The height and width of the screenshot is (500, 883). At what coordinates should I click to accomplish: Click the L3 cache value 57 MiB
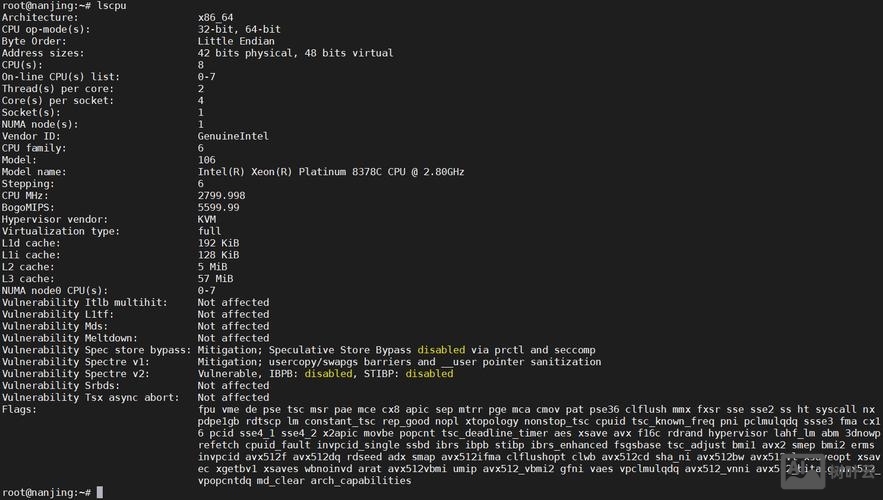click(x=215, y=279)
